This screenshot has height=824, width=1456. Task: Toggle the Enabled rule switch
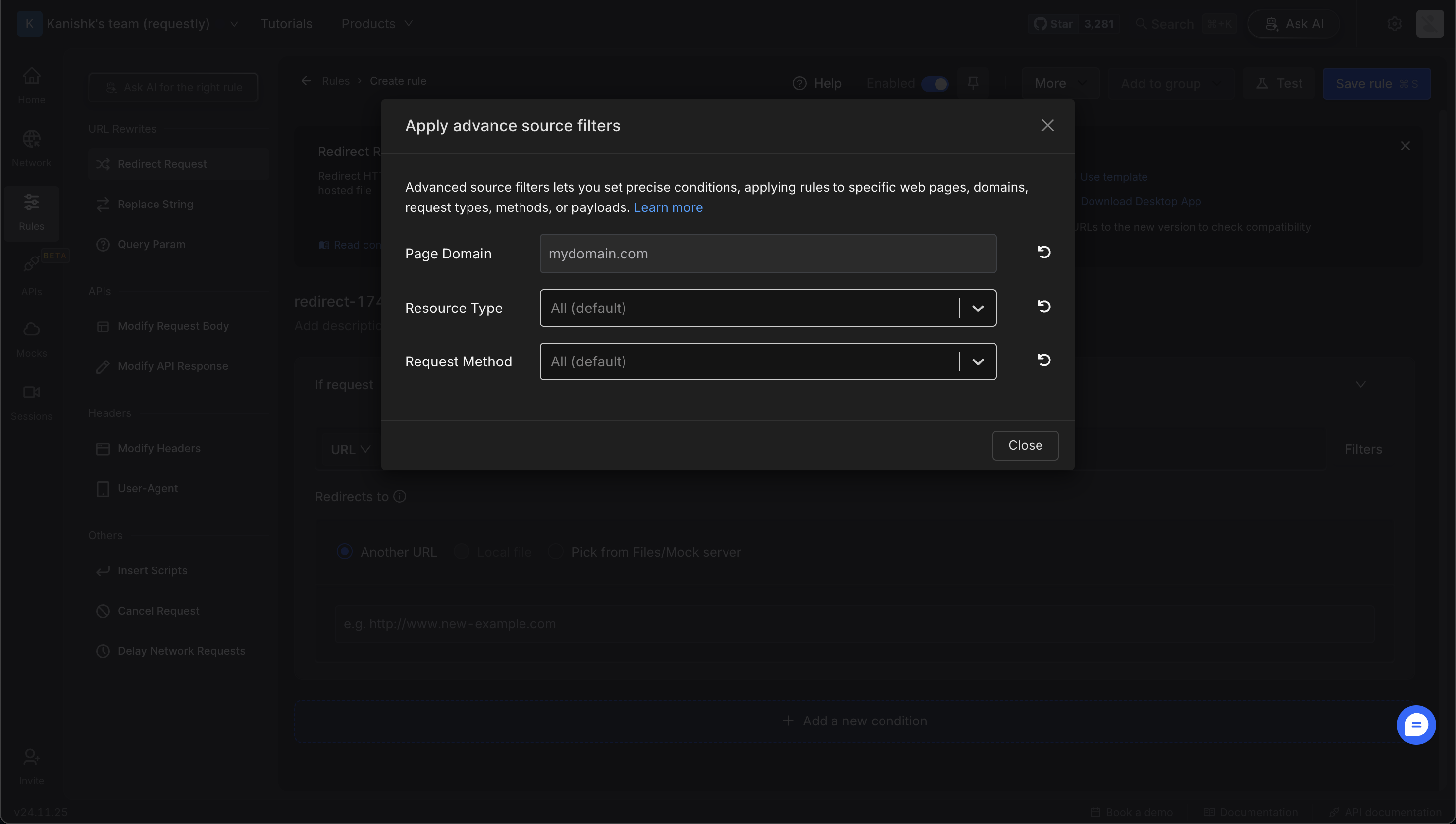[x=935, y=84]
